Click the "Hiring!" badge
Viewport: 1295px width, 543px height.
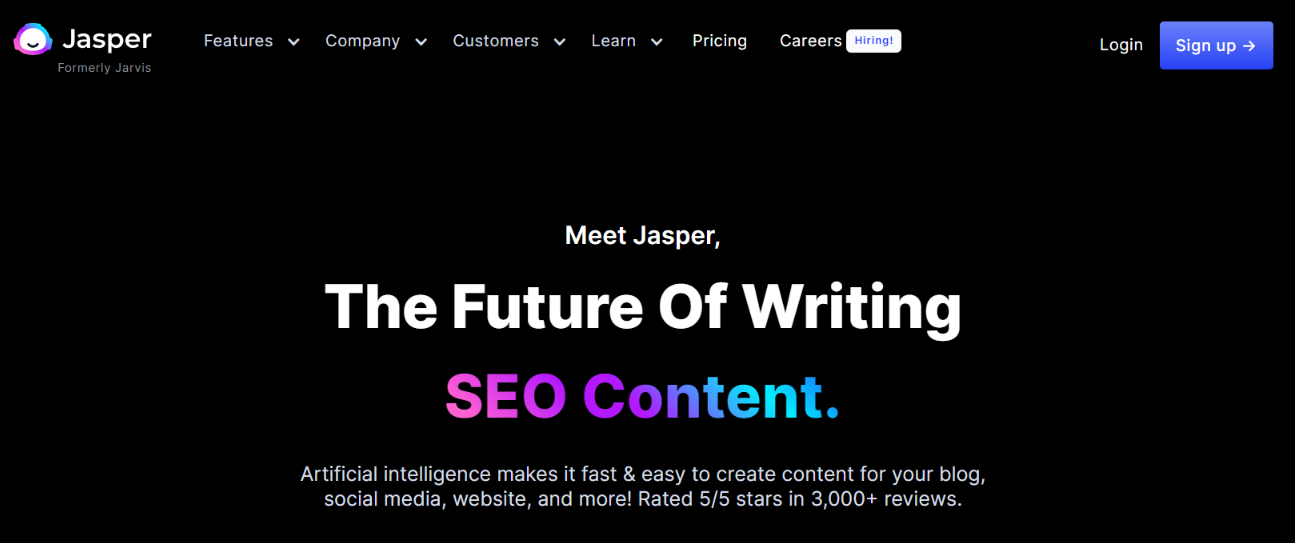pyautogui.click(x=873, y=41)
